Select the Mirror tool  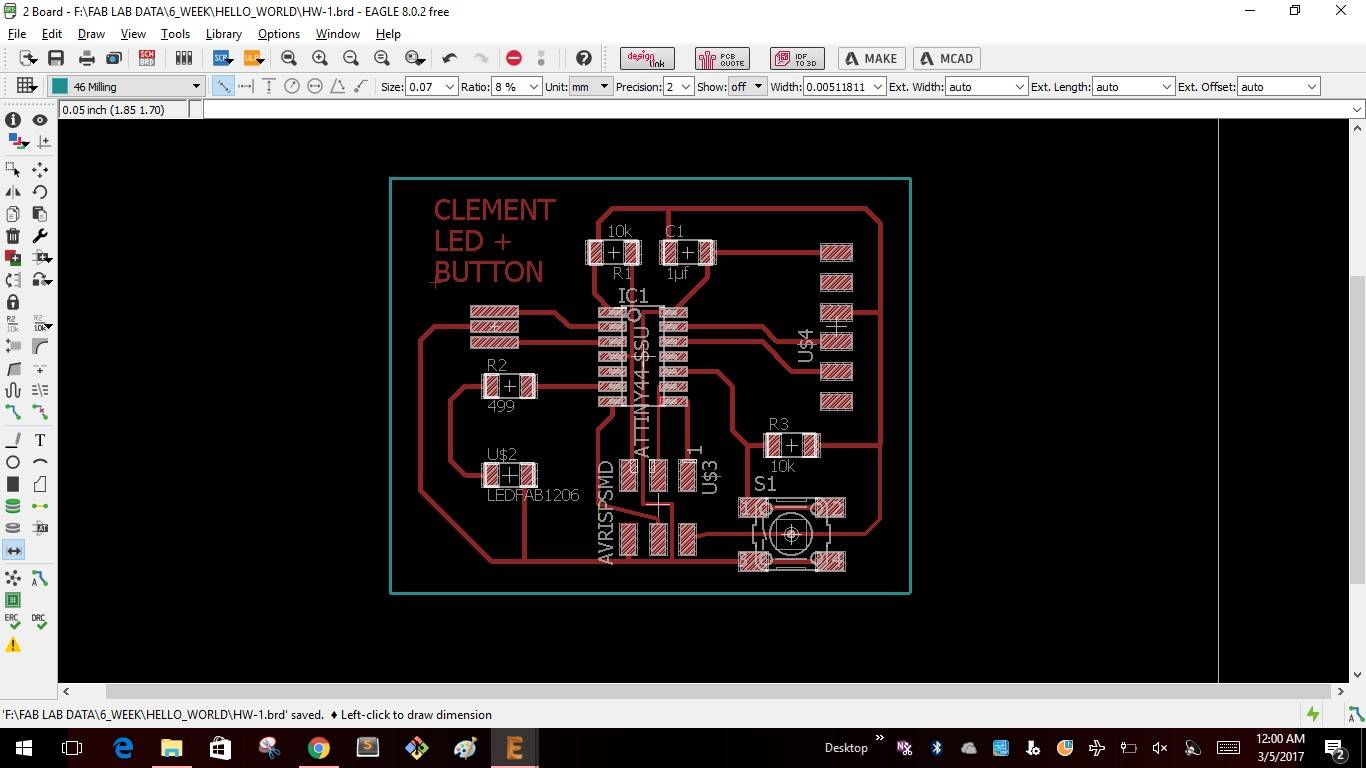click(13, 192)
